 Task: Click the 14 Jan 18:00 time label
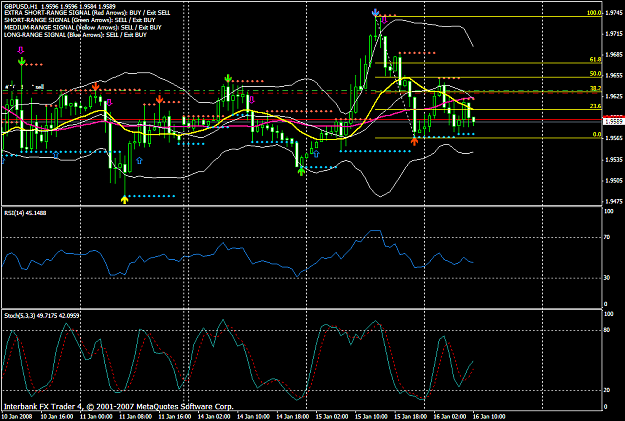293,417
